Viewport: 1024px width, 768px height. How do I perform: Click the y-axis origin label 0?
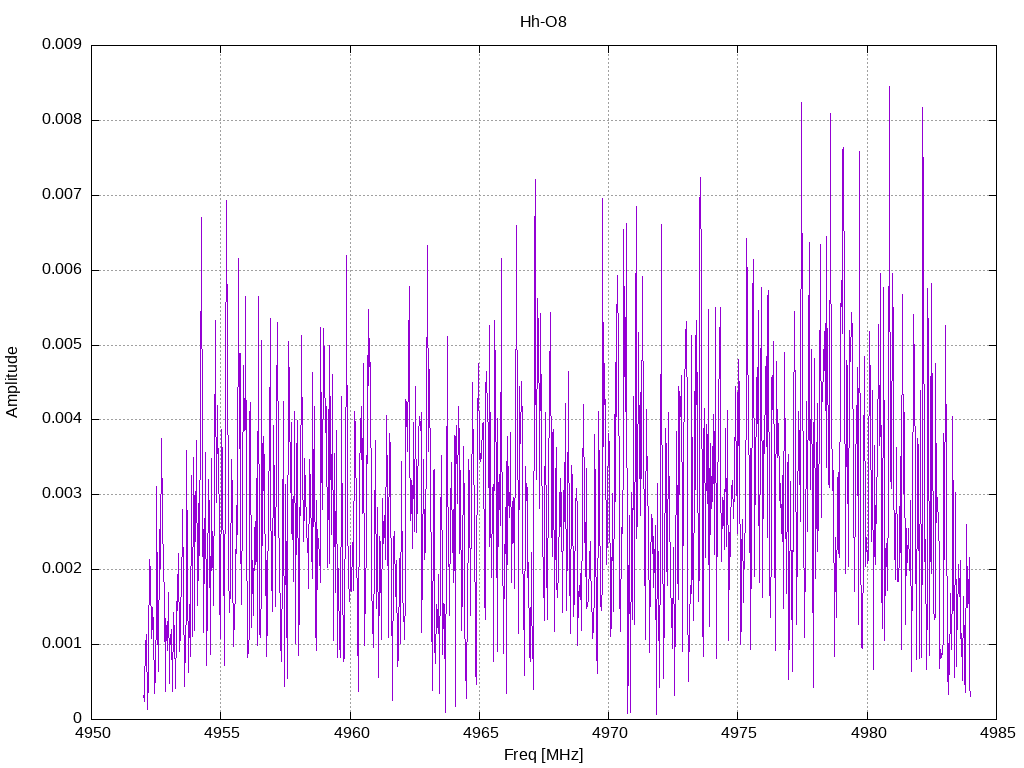point(77,718)
